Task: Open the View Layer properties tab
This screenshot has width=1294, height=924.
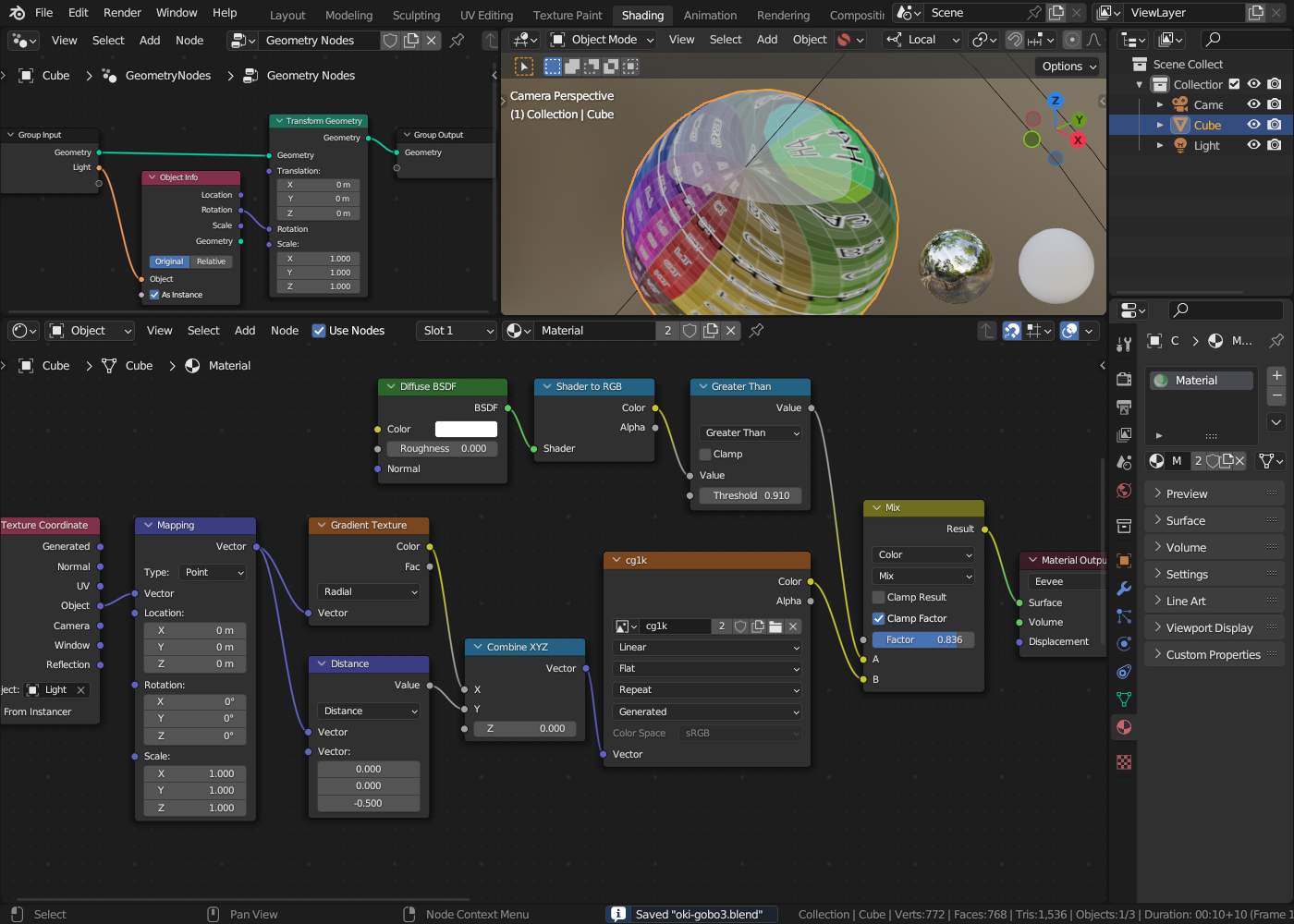Action: (1124, 435)
